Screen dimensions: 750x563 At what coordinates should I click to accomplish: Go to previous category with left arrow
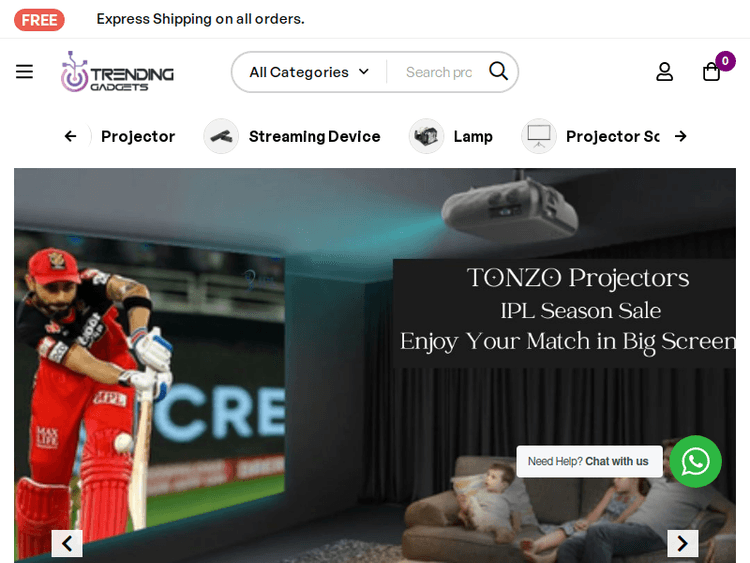[70, 136]
